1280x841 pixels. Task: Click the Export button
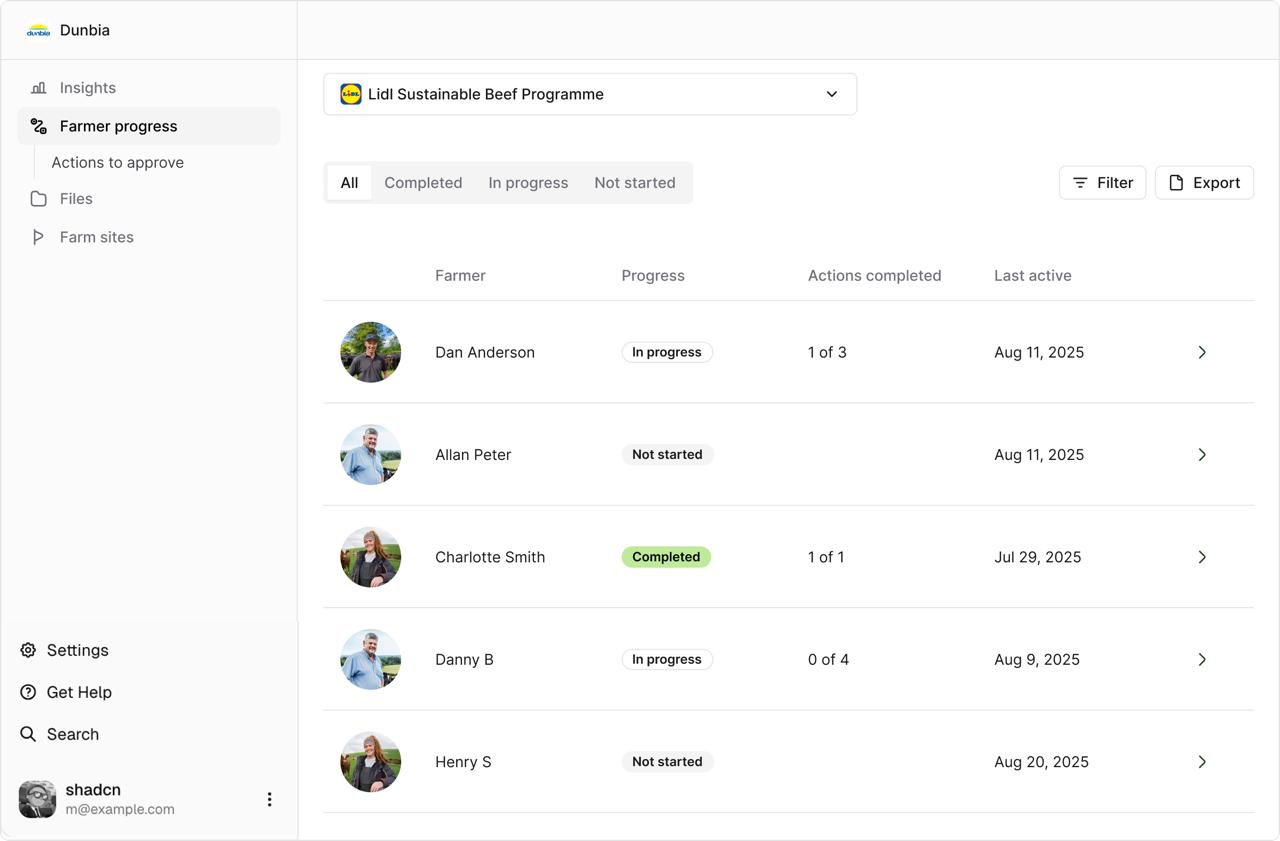click(x=1204, y=182)
